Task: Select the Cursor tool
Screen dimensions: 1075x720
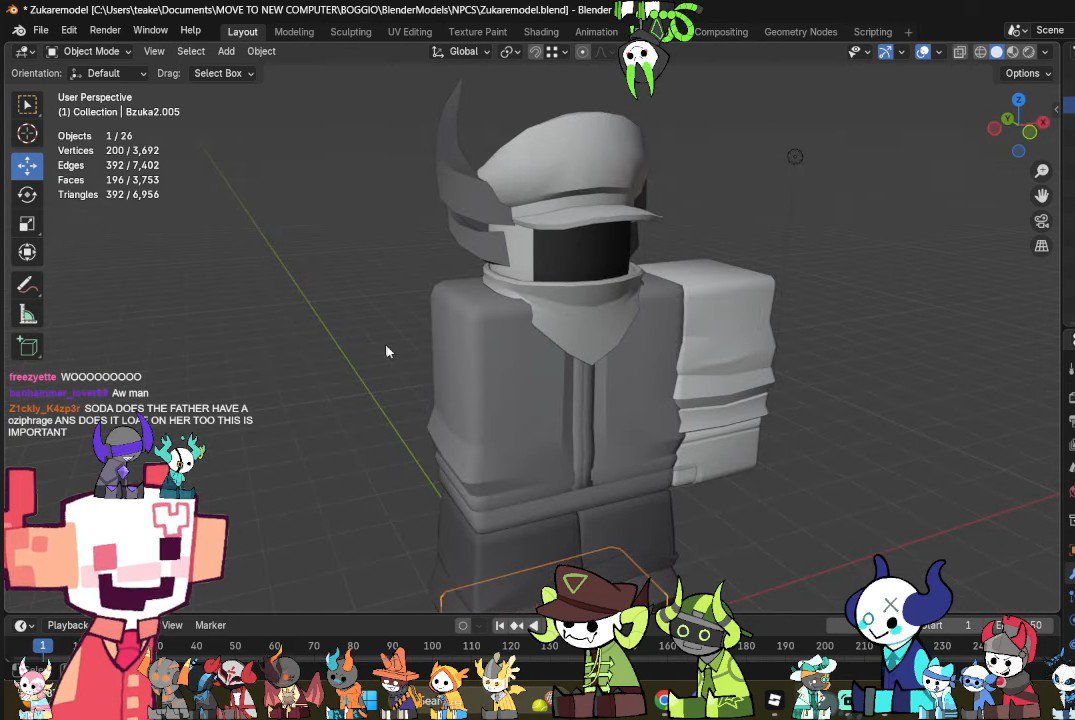Action: point(27,134)
